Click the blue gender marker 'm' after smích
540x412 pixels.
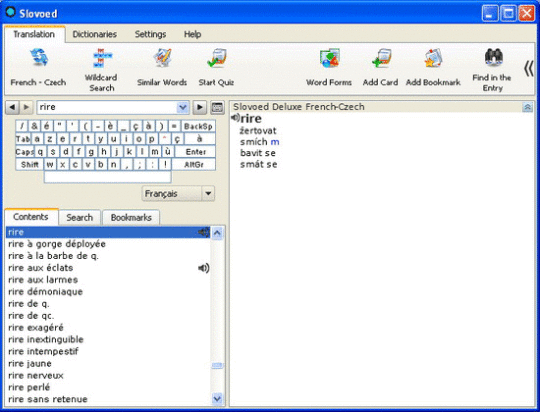tap(275, 142)
